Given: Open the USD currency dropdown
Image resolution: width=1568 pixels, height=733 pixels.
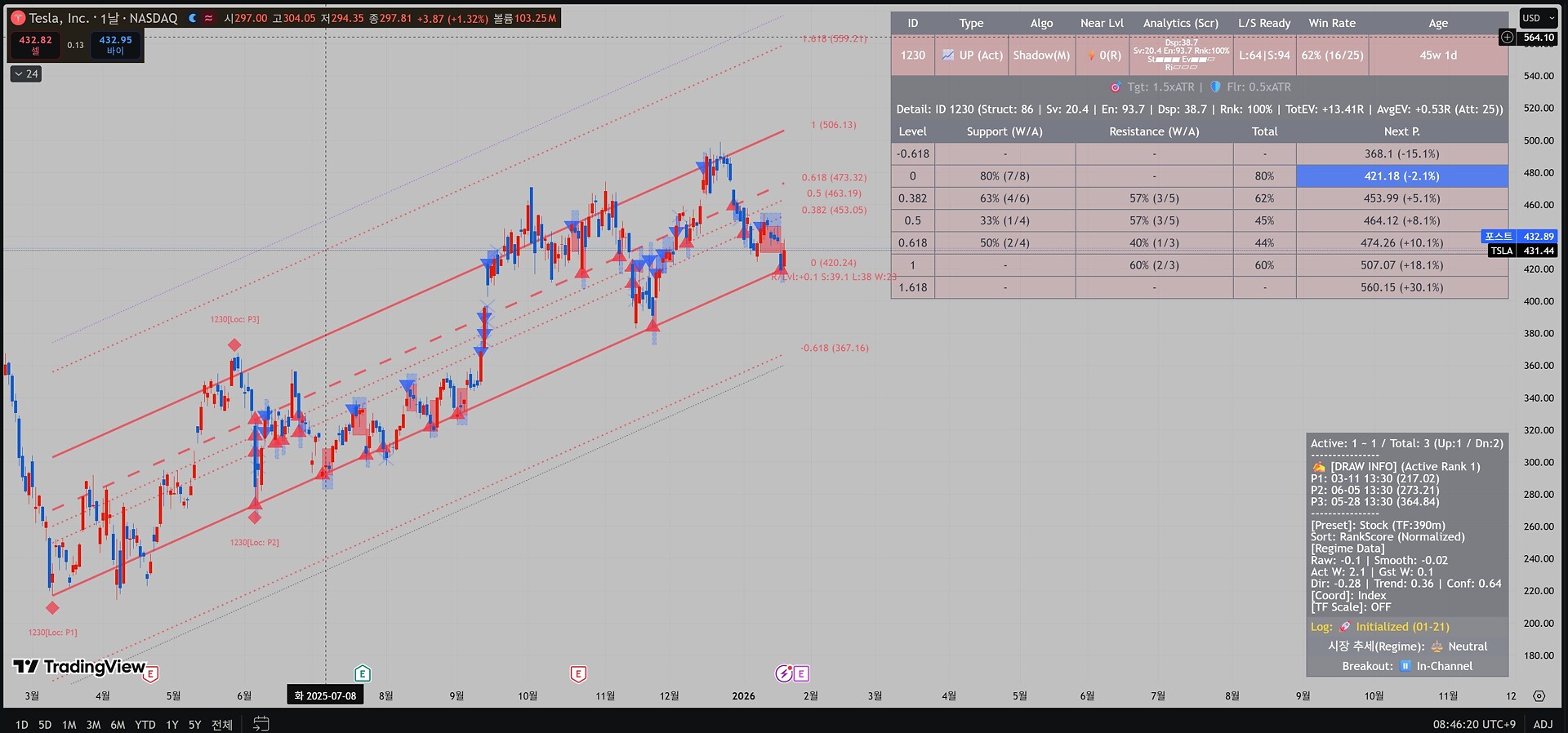Looking at the screenshot, I should 1539,18.
